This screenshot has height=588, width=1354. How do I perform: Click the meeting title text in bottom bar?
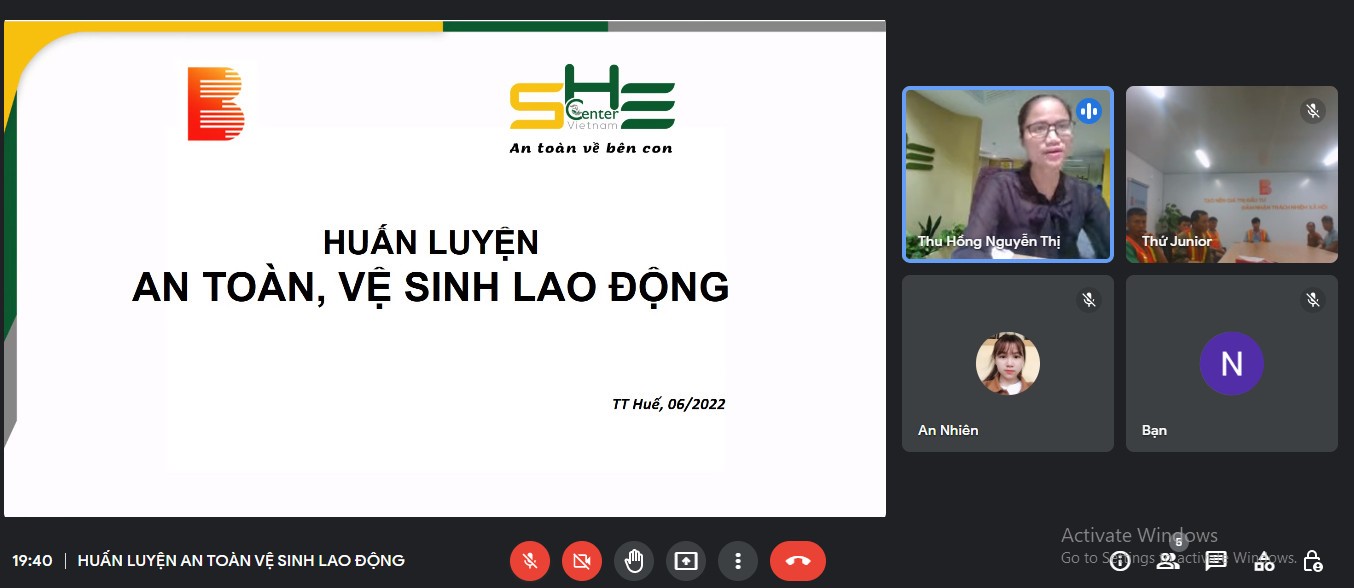pyautogui.click(x=241, y=561)
